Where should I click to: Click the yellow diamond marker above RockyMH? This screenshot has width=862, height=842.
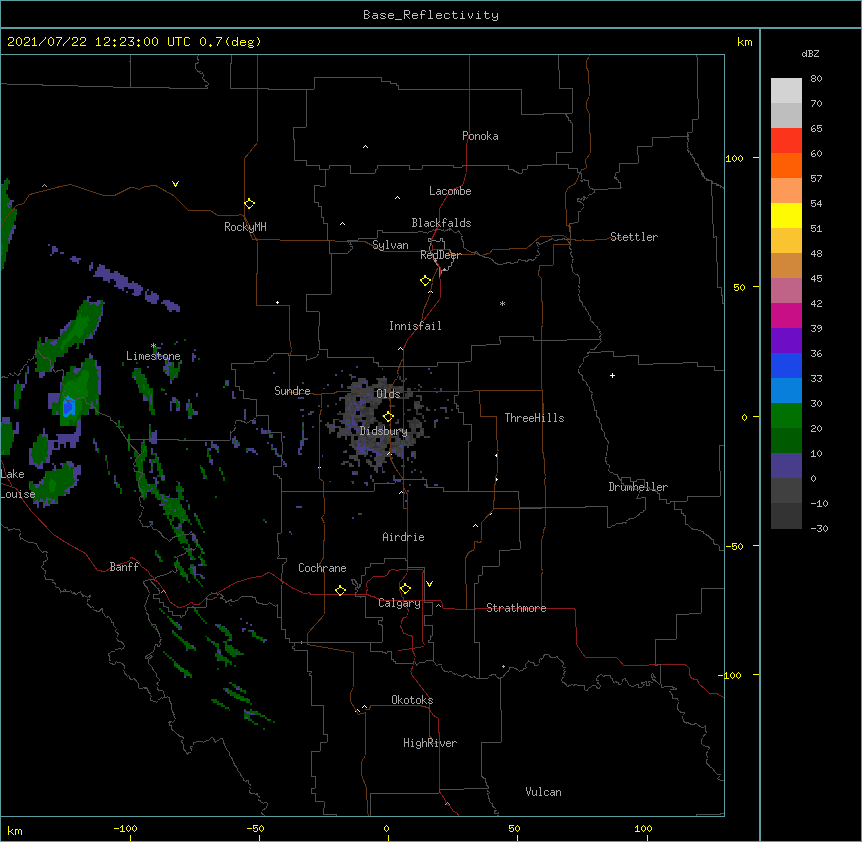pos(249,204)
